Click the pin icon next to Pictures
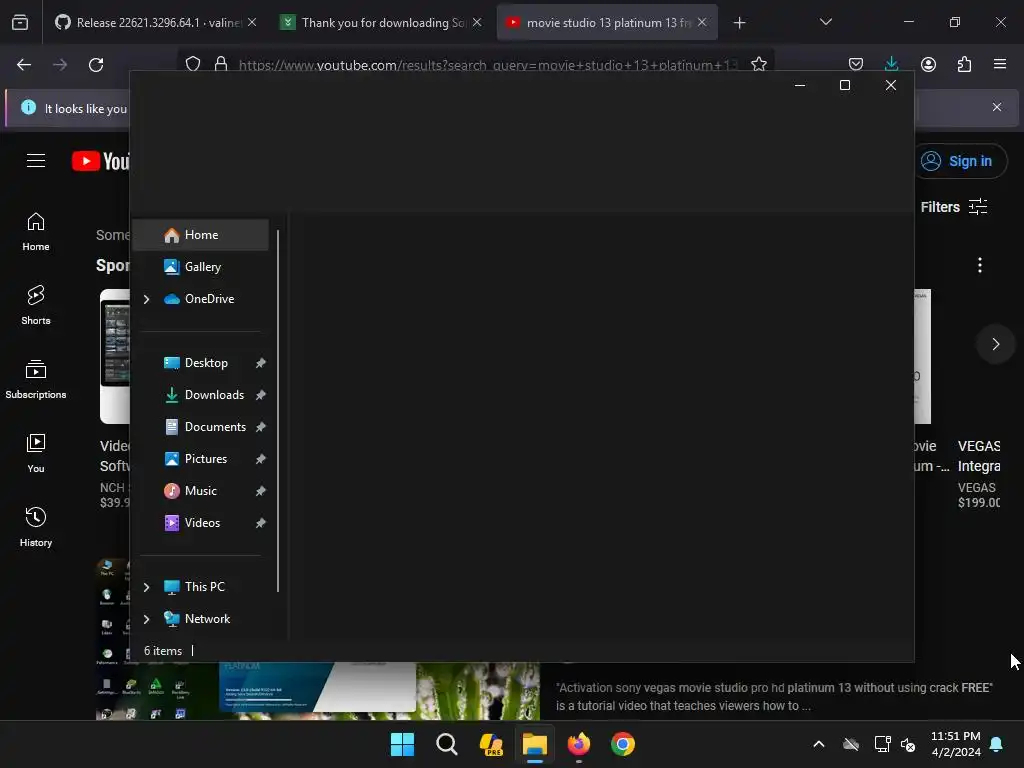Screen dimensions: 1024x768 point(261,459)
